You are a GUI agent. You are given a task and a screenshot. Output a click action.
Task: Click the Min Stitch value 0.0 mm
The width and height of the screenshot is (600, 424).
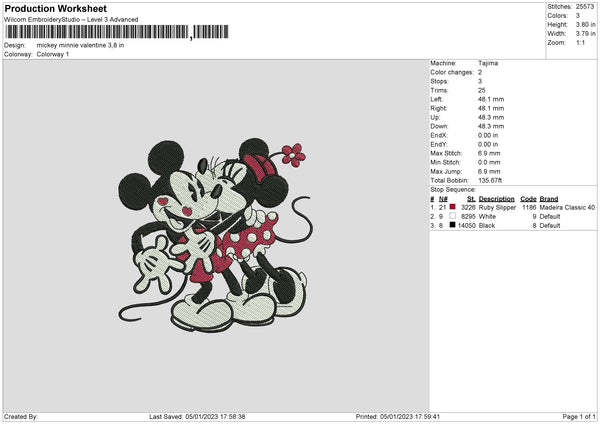point(489,163)
